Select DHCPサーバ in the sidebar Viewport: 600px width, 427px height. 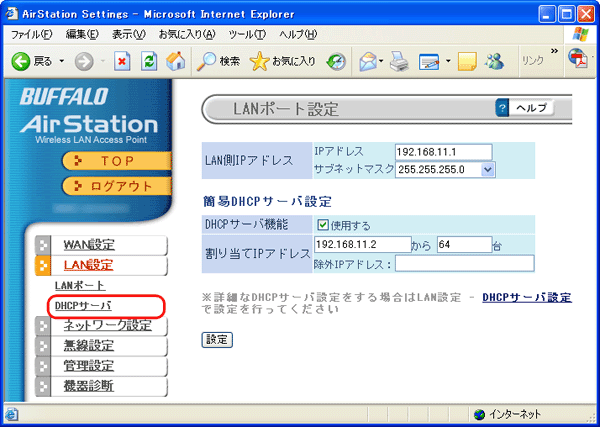83,305
